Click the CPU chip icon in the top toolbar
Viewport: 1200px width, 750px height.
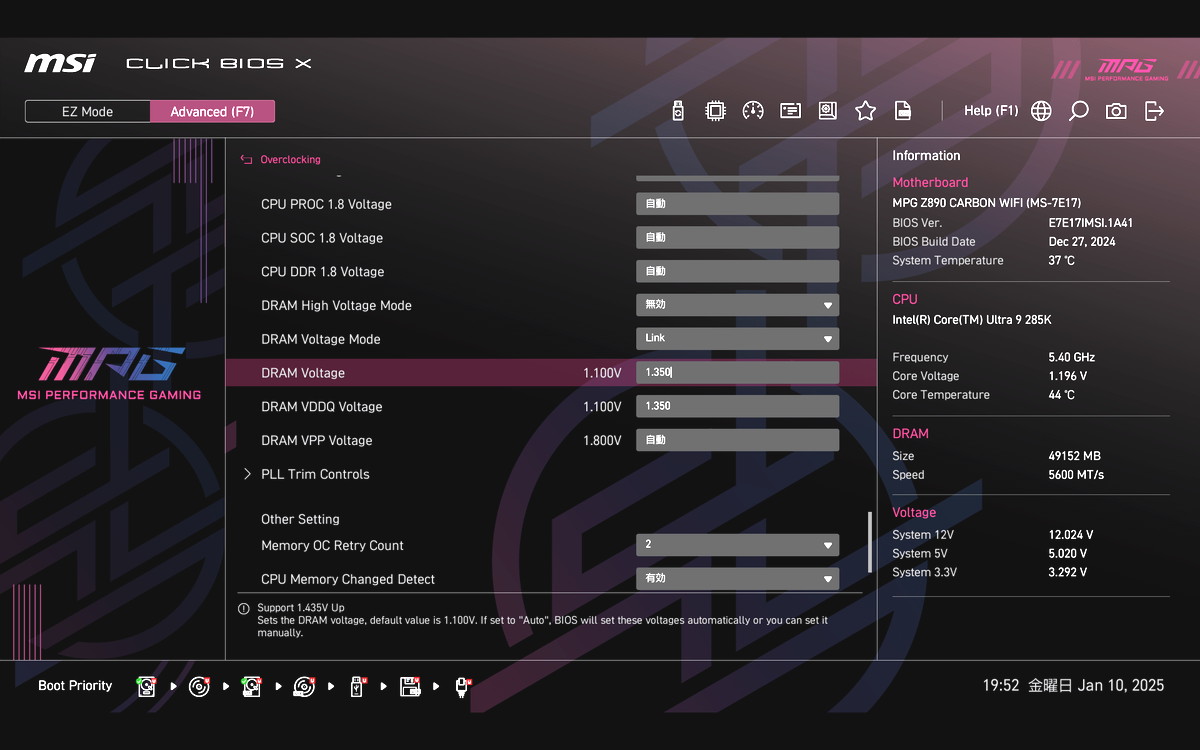[x=715, y=111]
